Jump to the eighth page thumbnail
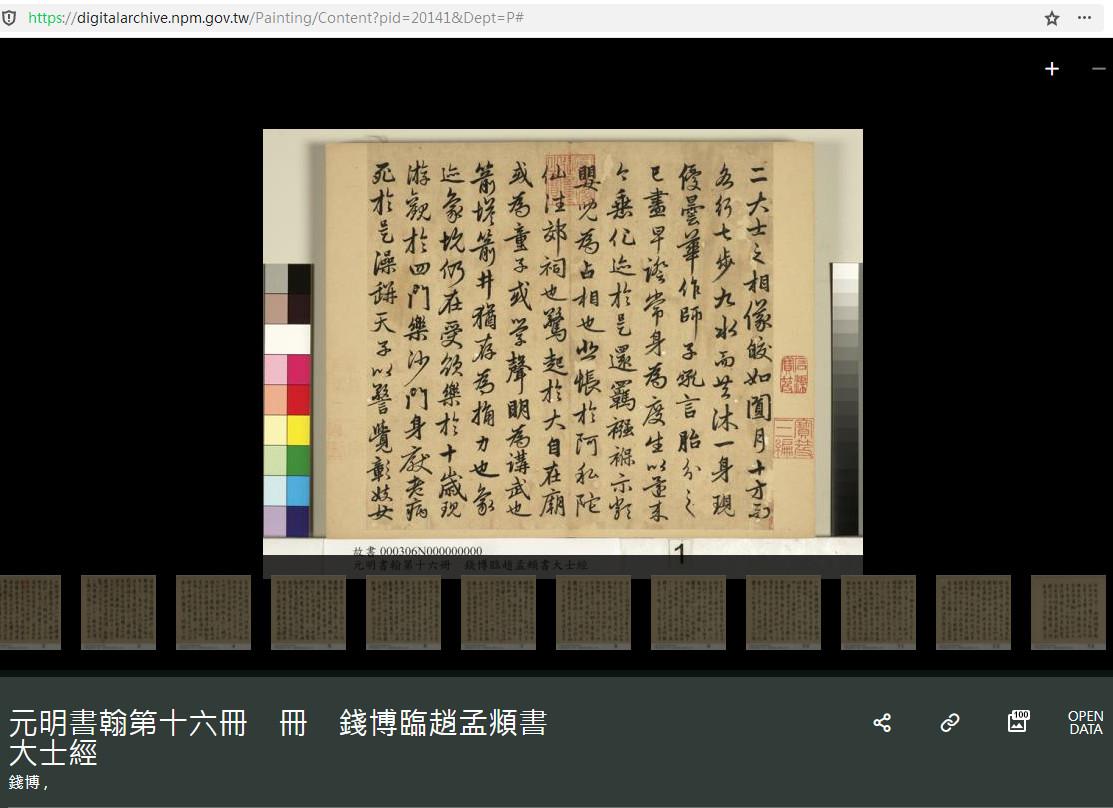This screenshot has height=808, width=1113. 688,612
